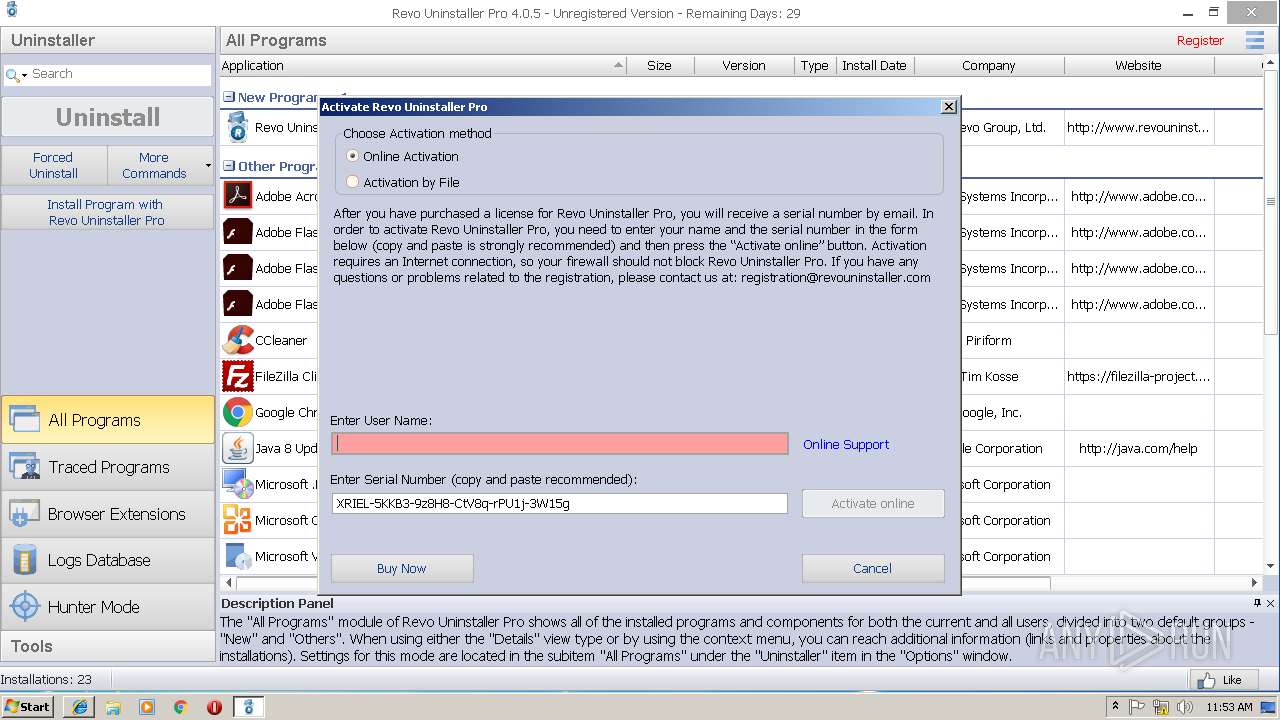
Task: Click the Piriform company cell
Action: [989, 340]
